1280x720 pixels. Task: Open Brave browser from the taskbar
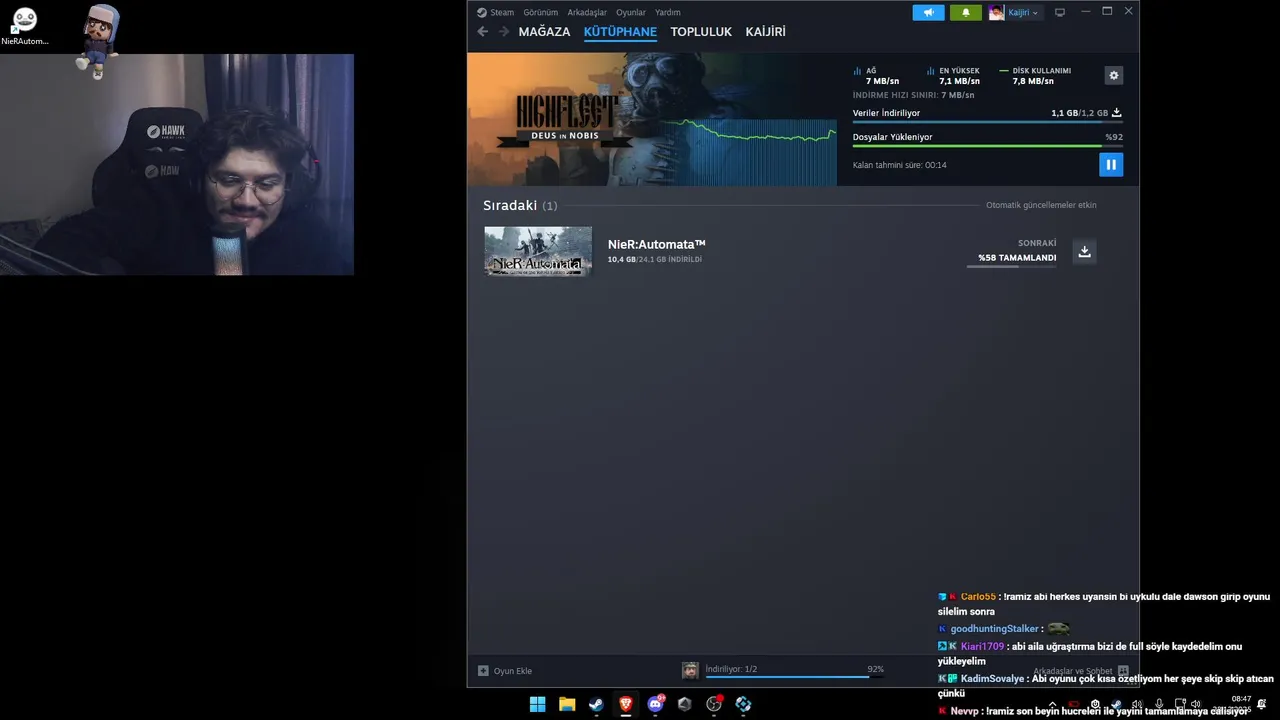pos(626,704)
